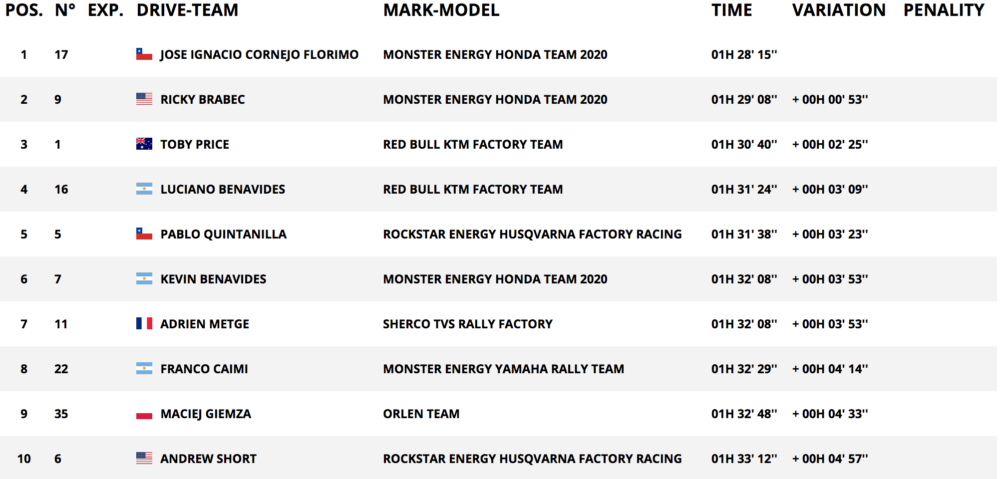This screenshot has height=479, width=1000.
Task: Click the Chile flag beside Jose Ignacio Cornejo
Action: 144,54
